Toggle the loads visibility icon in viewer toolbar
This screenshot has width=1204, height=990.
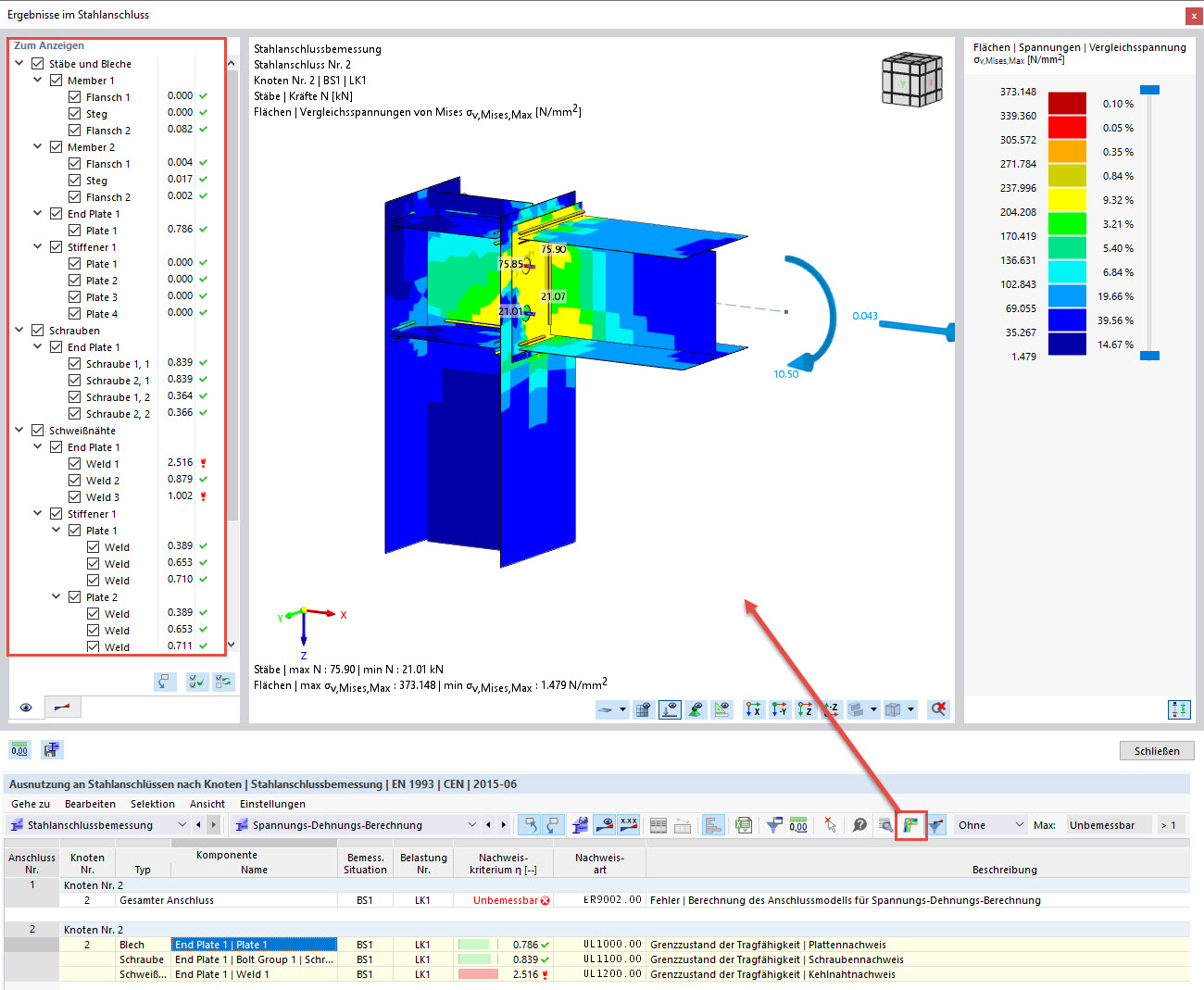(670, 709)
